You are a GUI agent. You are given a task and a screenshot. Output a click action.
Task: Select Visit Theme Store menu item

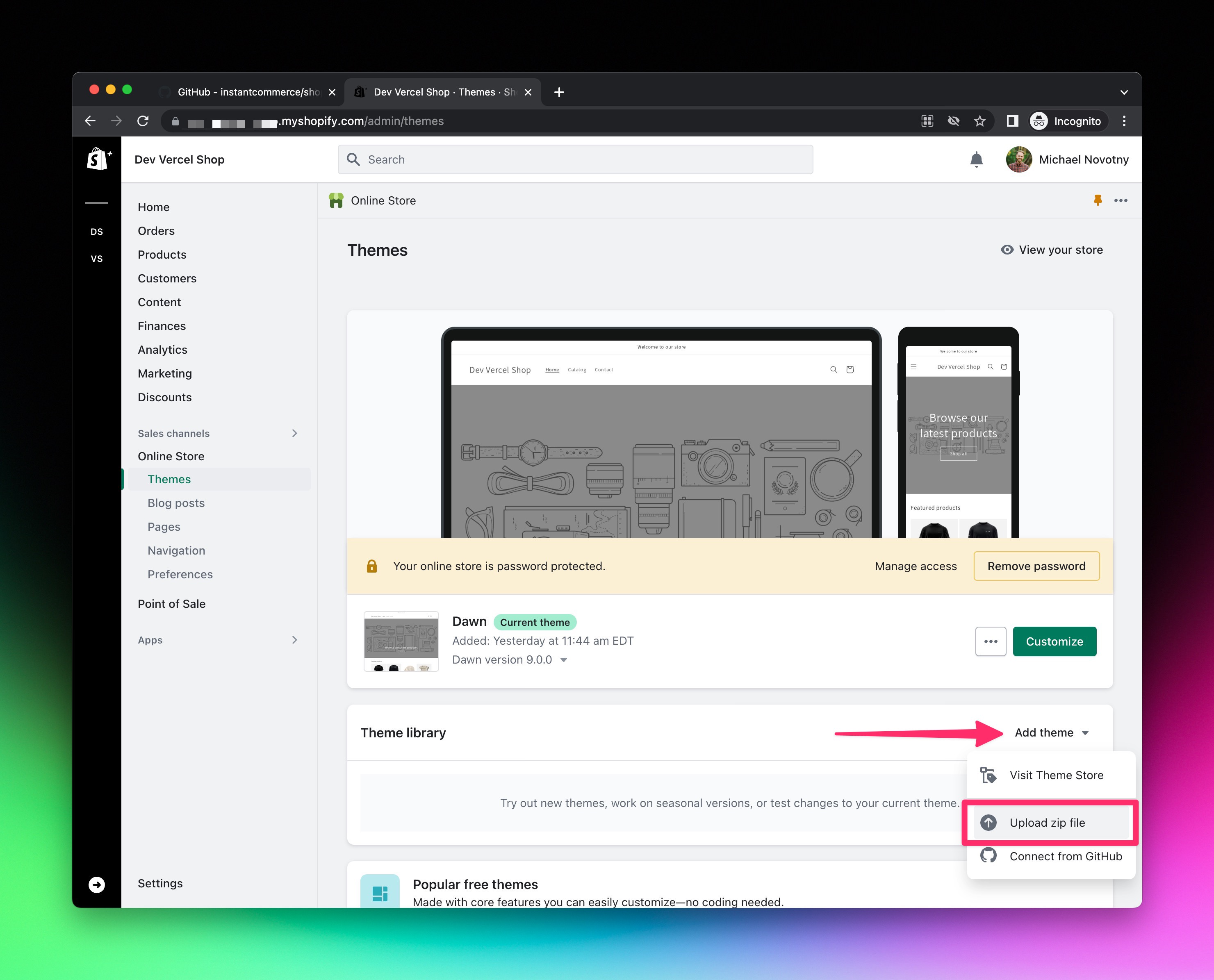(1051, 775)
